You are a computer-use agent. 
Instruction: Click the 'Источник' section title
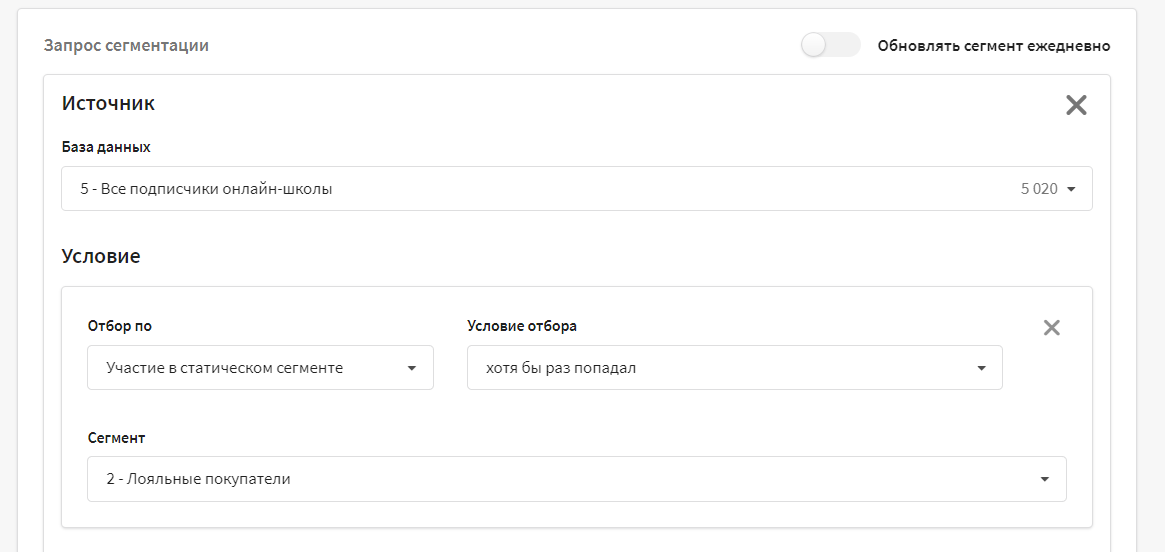108,103
